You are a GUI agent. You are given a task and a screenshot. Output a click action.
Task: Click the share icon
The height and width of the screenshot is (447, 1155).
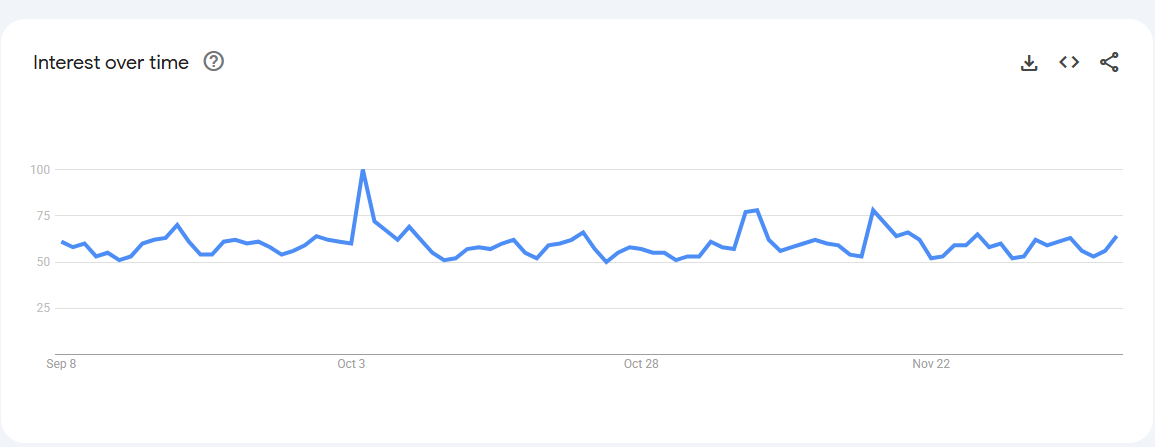point(1109,62)
